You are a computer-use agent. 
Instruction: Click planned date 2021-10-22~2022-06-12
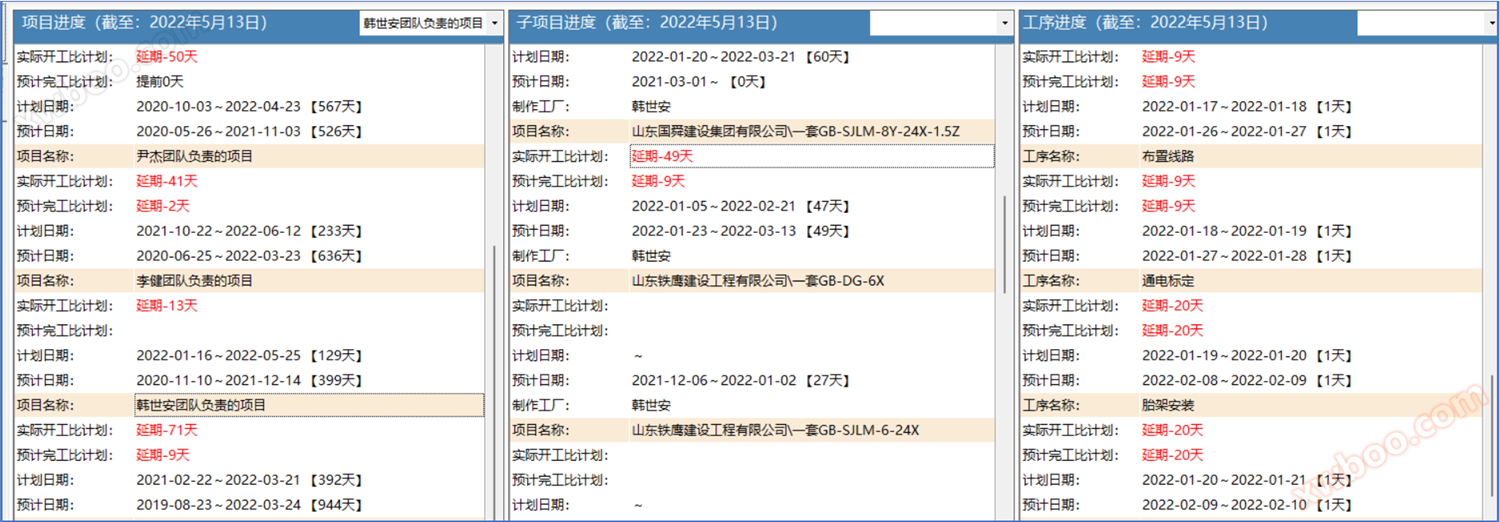point(219,231)
